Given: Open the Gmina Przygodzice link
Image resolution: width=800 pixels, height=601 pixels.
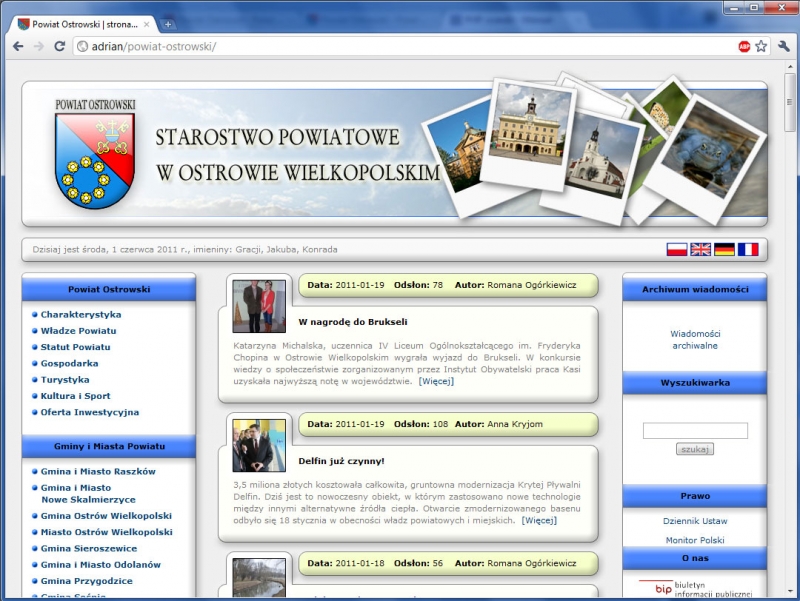Looking at the screenshot, I should tap(87, 581).
